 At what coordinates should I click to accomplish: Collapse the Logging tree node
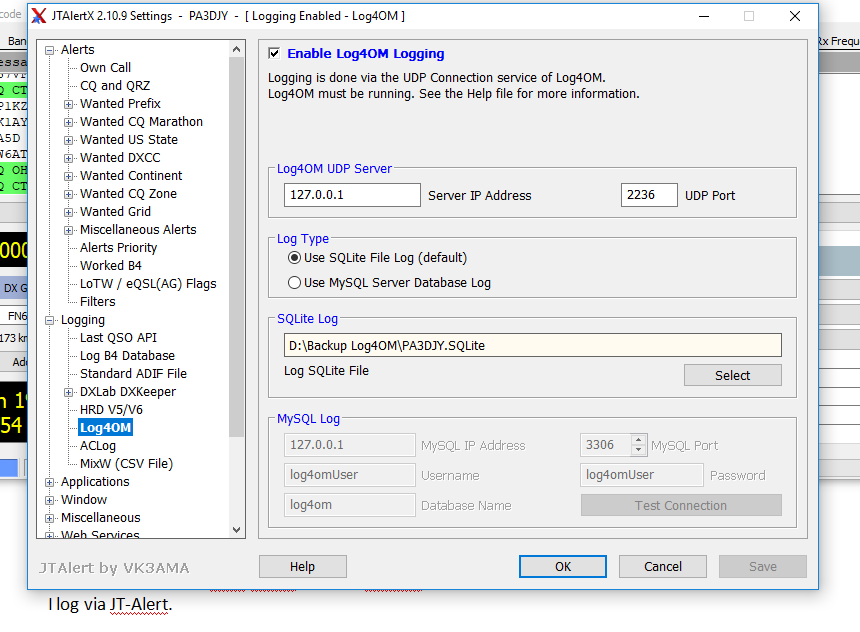[x=49, y=320]
